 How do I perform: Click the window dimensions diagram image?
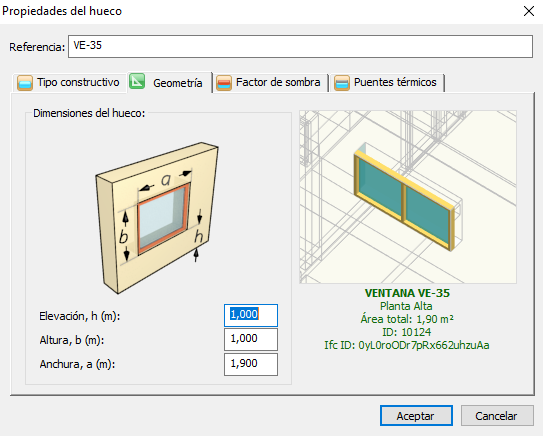[157, 218]
